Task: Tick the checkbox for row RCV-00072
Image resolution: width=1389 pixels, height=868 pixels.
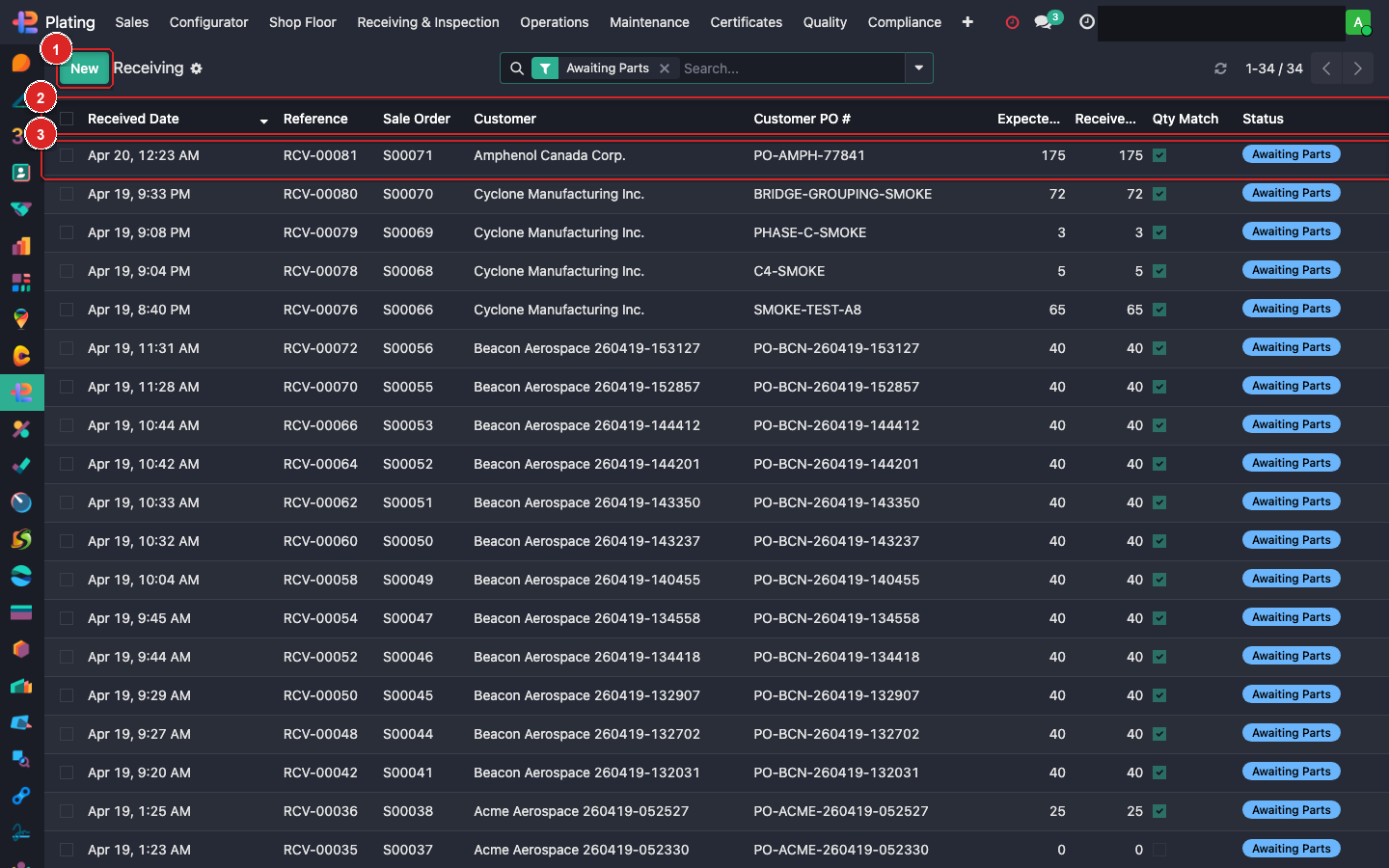Action: tap(67, 348)
